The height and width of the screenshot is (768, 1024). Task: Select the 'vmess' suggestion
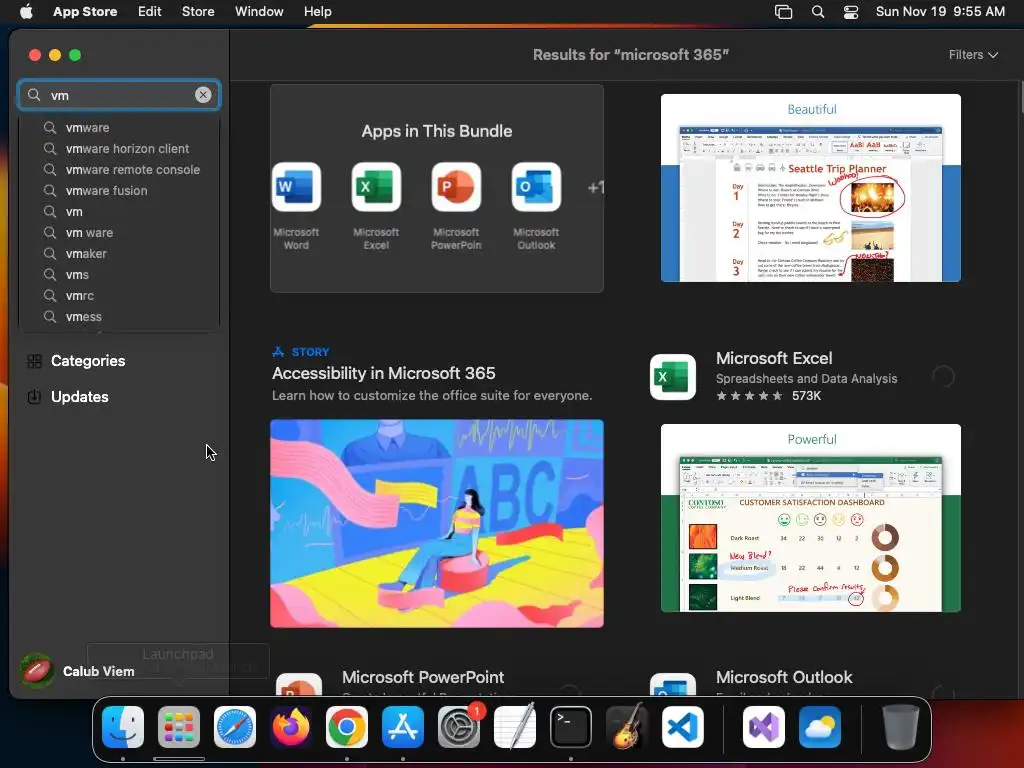point(119,317)
